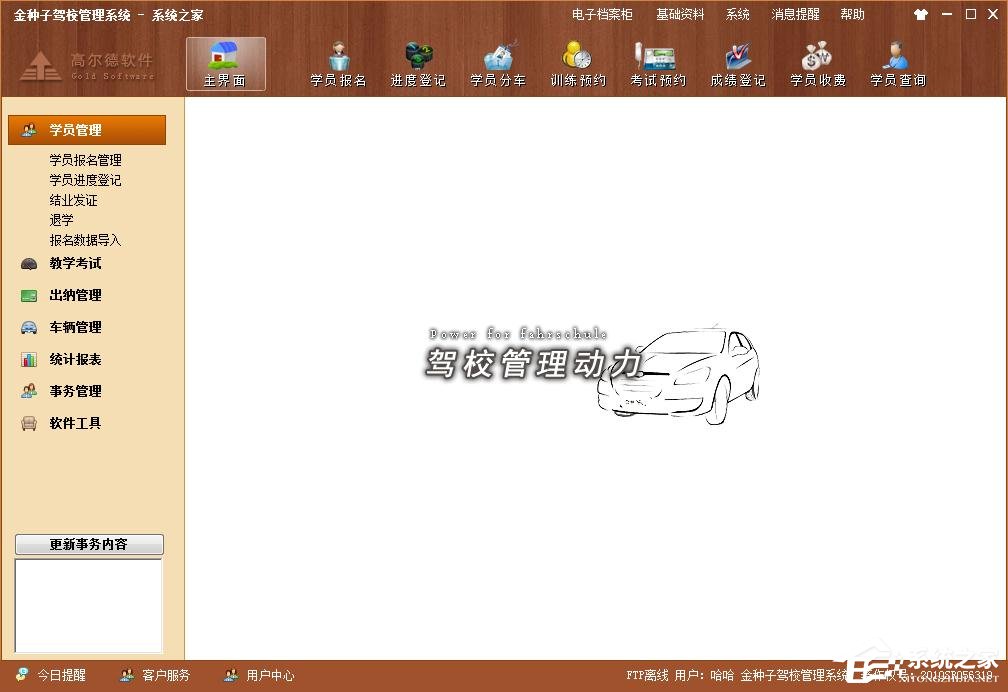The width and height of the screenshot is (1008, 692).
Task: Expand the 出纳管理 sidebar section
Action: (75, 295)
